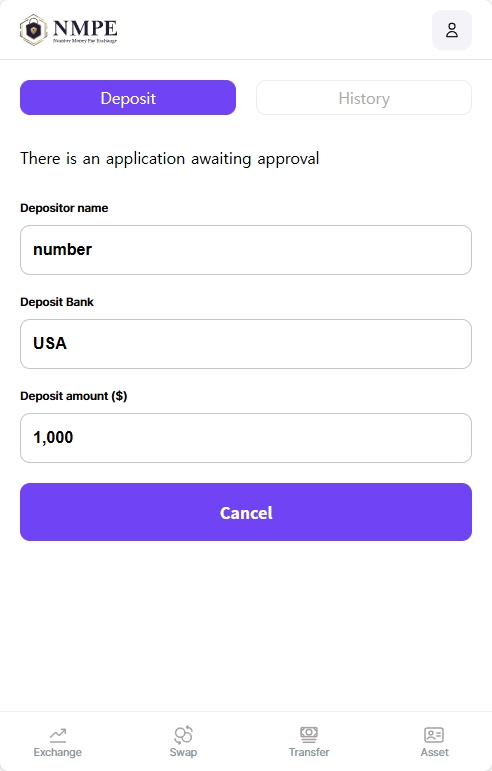Focus the Deposit Bank field
The image size is (492, 771).
coord(246,344)
